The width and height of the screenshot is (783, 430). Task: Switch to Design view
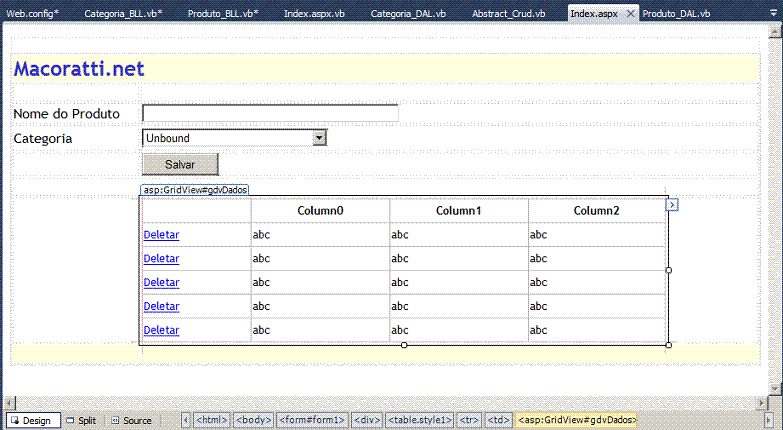(32, 421)
